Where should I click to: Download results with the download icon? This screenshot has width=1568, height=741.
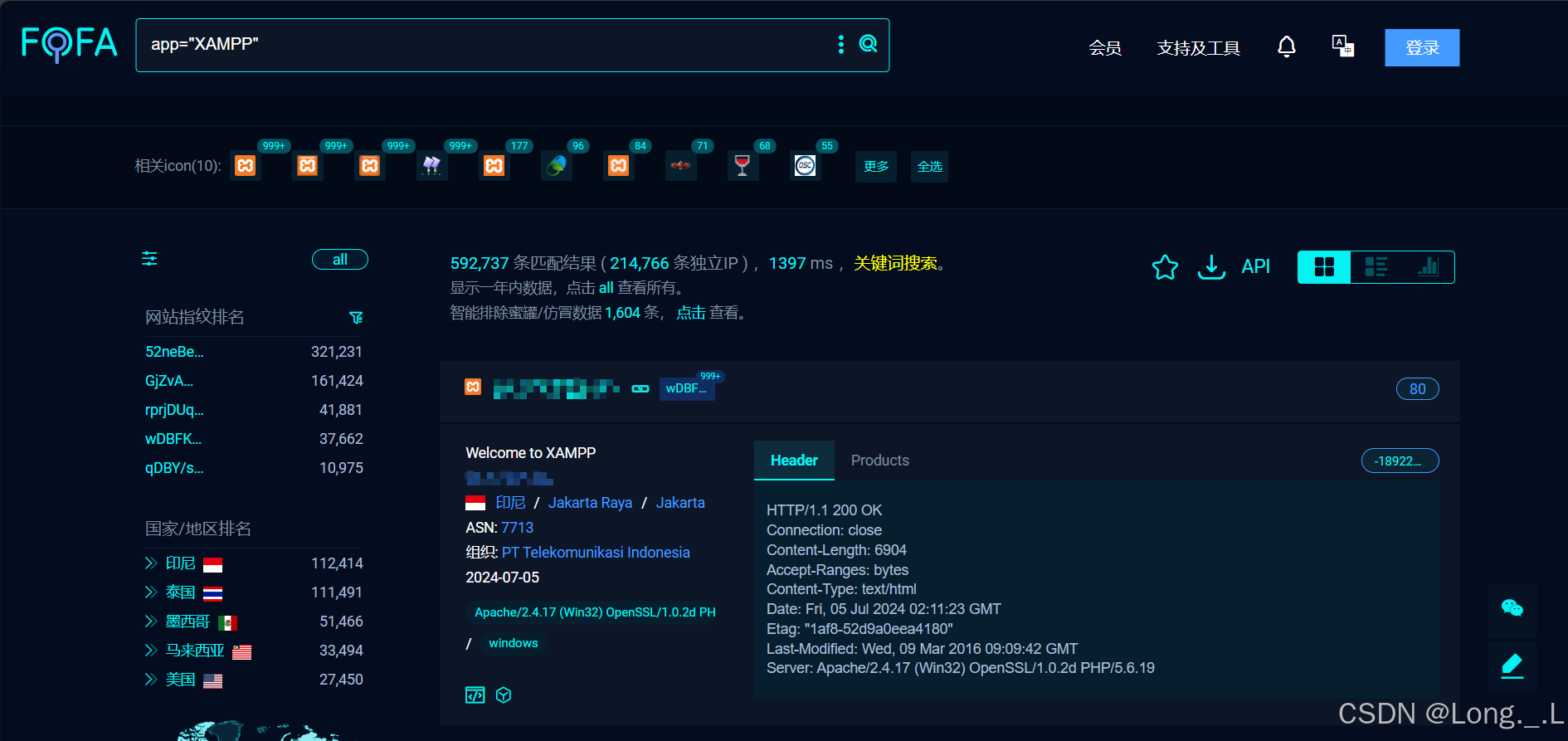[x=1211, y=267]
